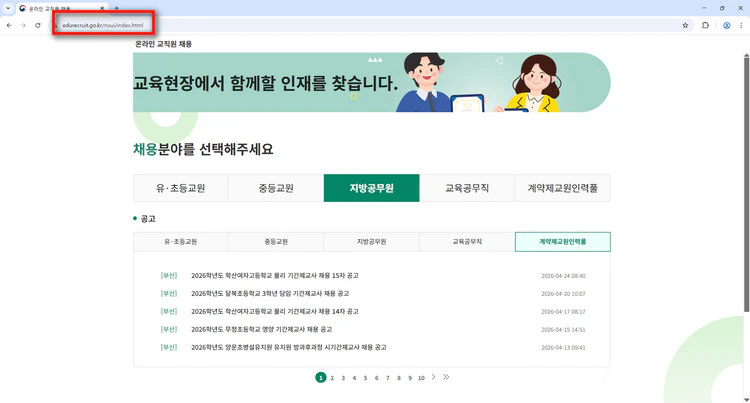Click the 온라인 교직원 채용 site title
Image resolution: width=750 pixels, height=403 pixels.
(x=164, y=44)
